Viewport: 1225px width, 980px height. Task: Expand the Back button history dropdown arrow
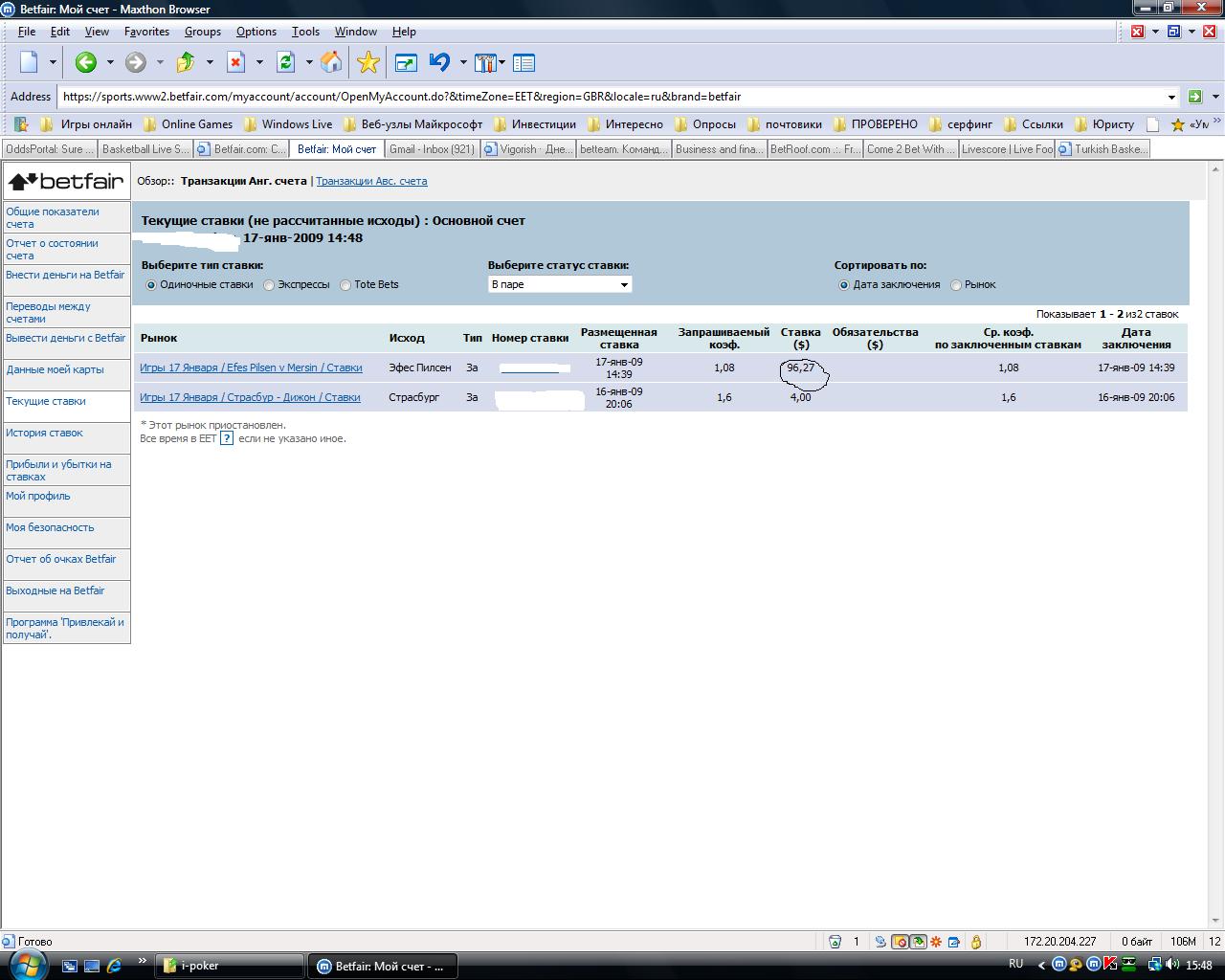click(x=110, y=63)
